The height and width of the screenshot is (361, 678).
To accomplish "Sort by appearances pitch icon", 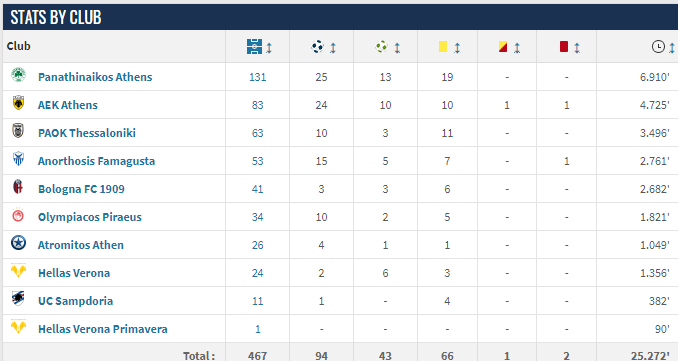I will (254, 46).
